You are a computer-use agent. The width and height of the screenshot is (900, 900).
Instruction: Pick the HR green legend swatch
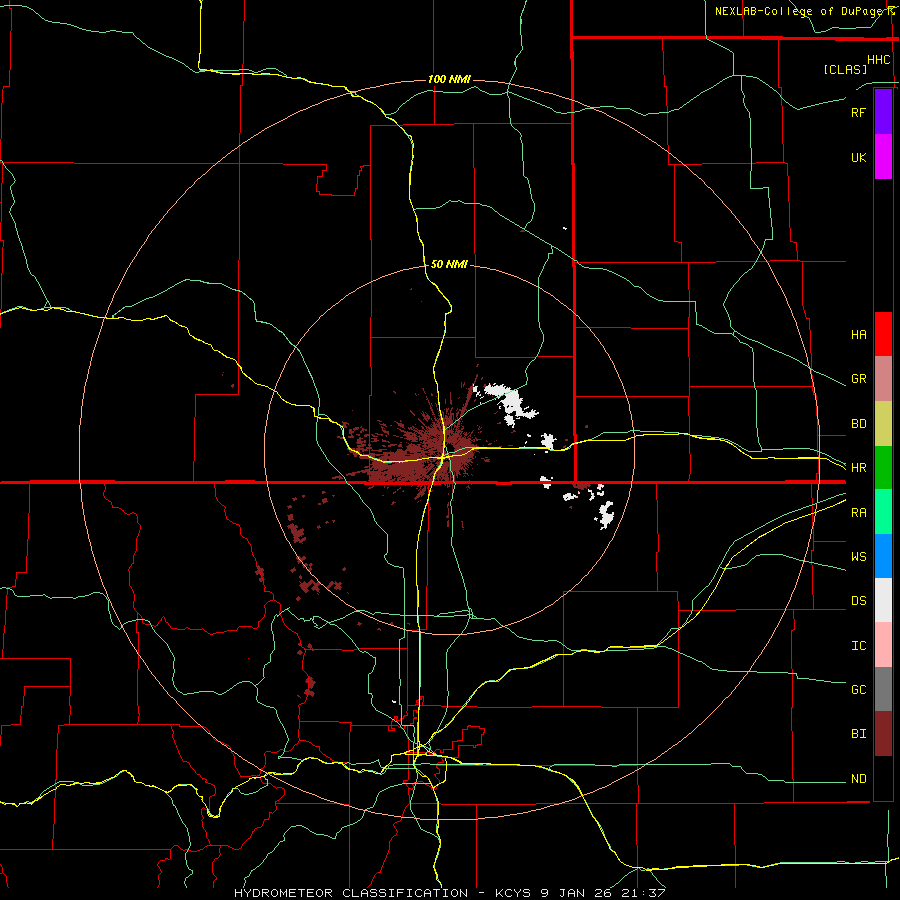(x=883, y=468)
